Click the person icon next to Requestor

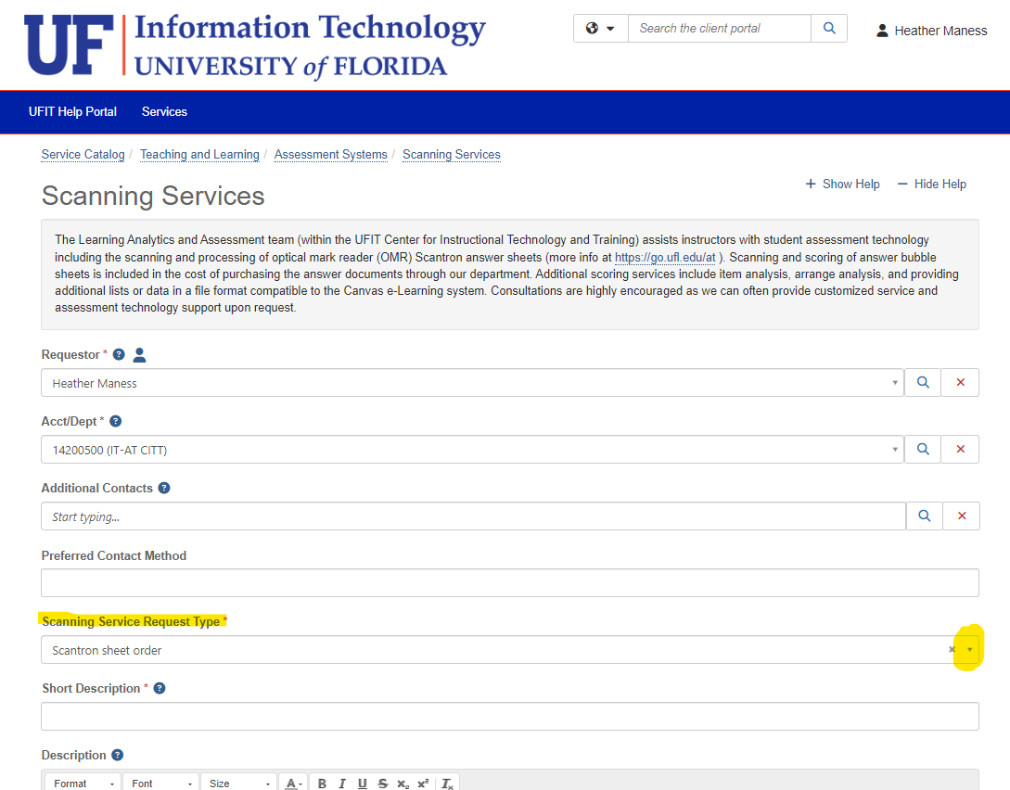139,354
